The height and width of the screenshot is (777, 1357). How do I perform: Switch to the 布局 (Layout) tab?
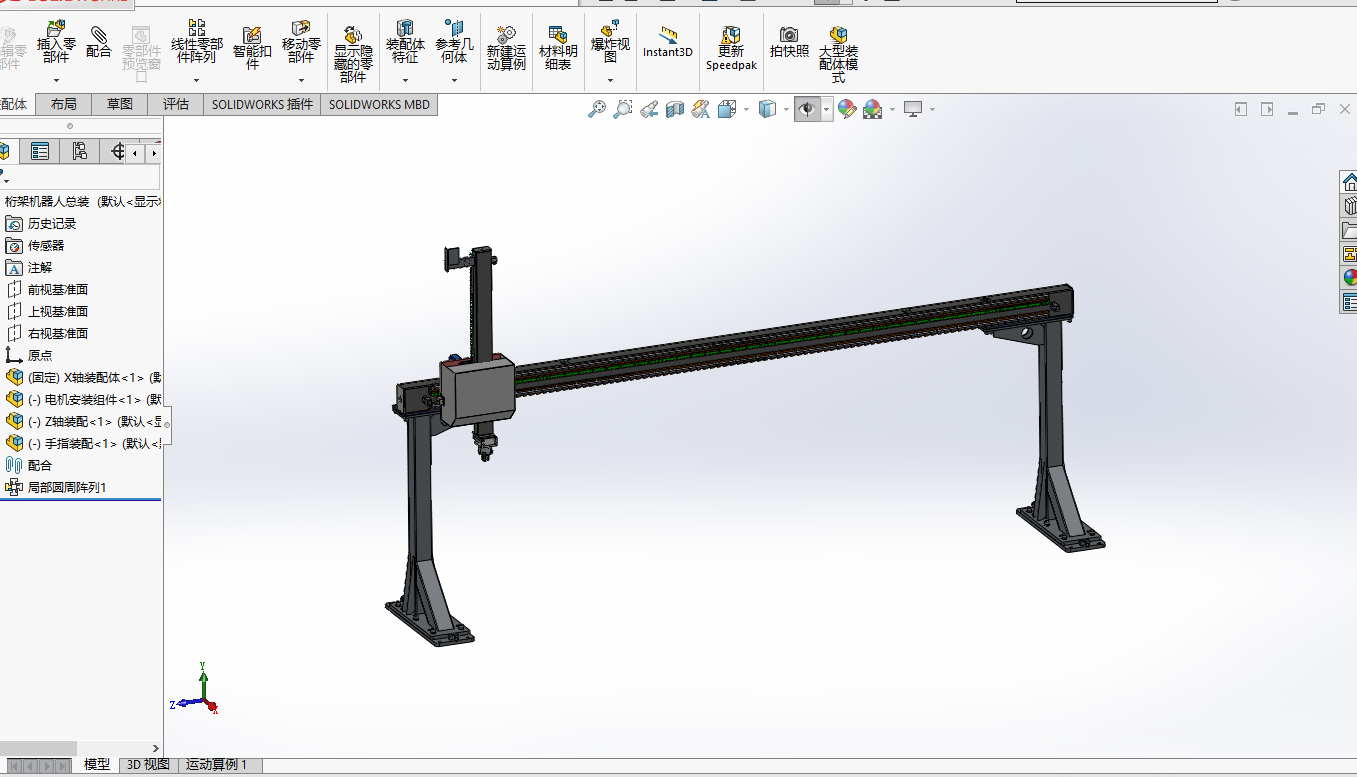click(63, 104)
